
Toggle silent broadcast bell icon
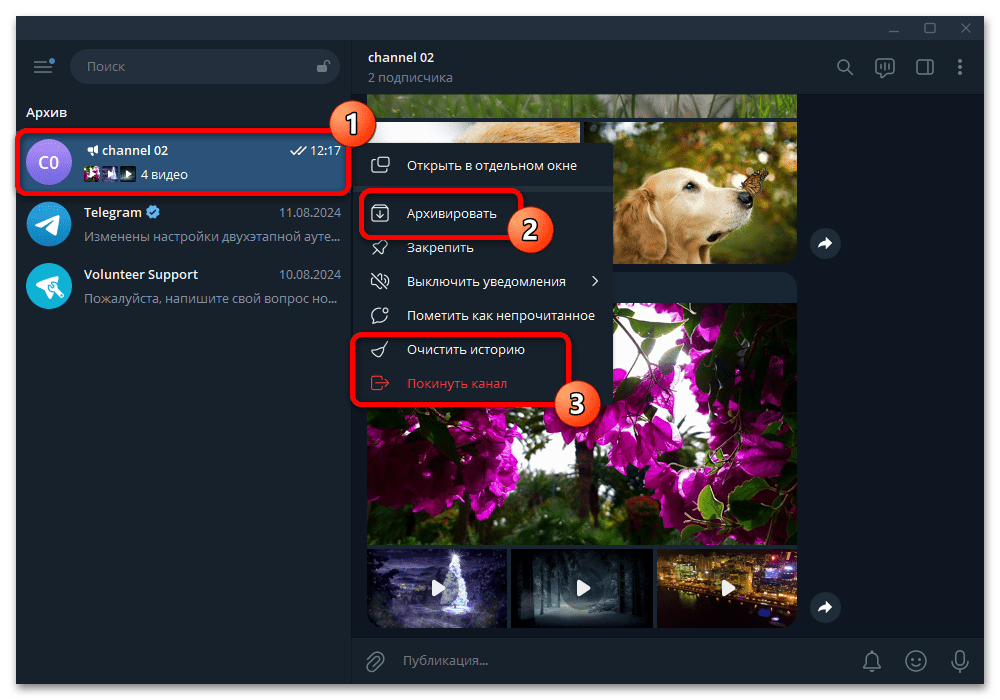pos(872,661)
